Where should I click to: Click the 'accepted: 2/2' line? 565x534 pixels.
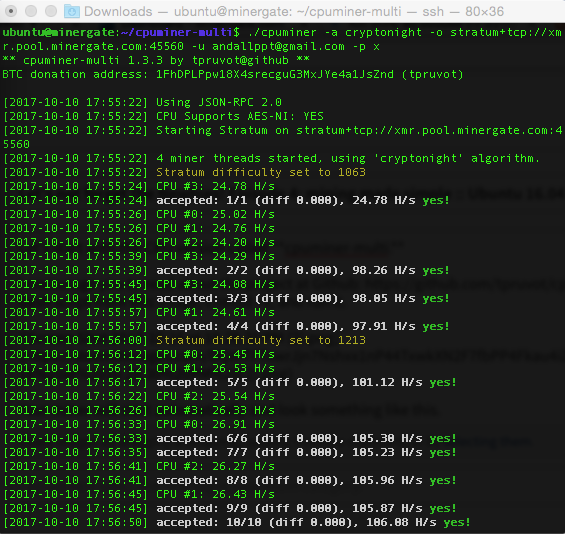pyautogui.click(x=226, y=271)
